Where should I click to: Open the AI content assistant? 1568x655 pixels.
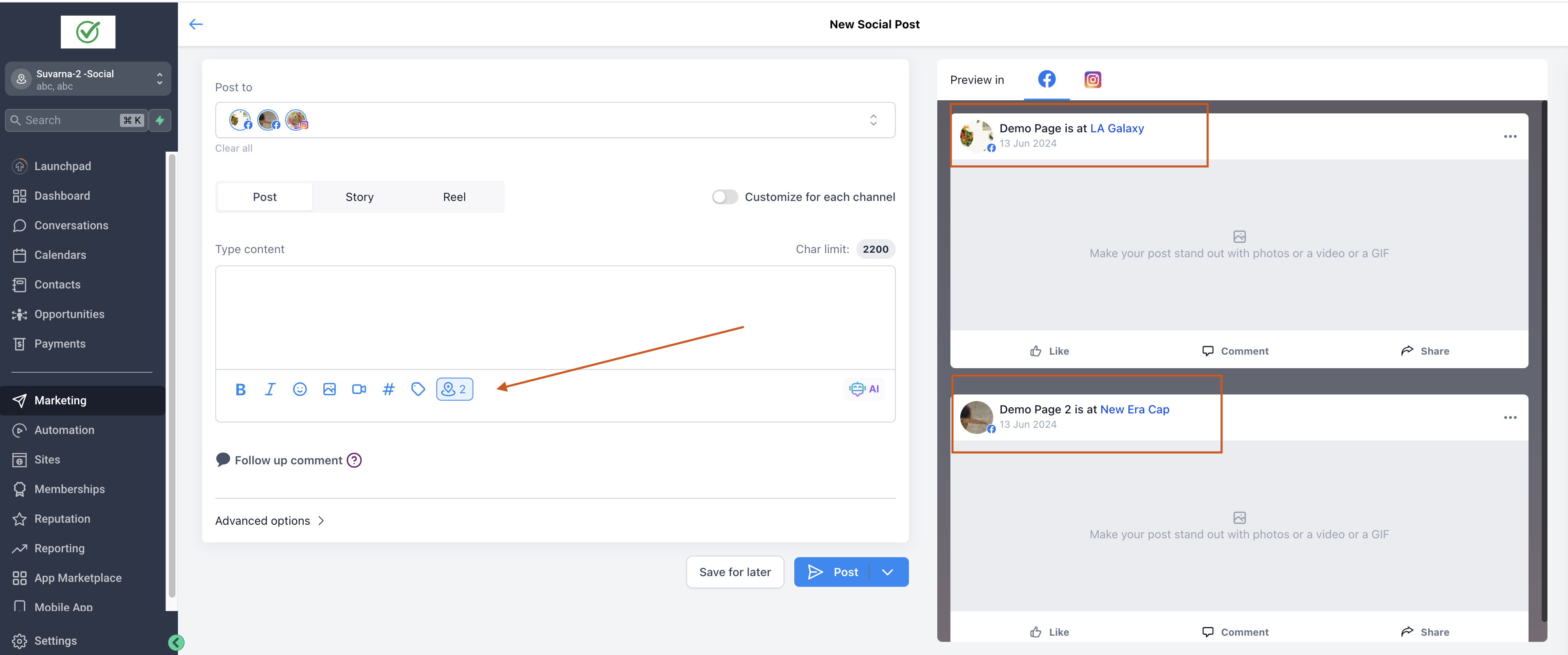(x=865, y=389)
